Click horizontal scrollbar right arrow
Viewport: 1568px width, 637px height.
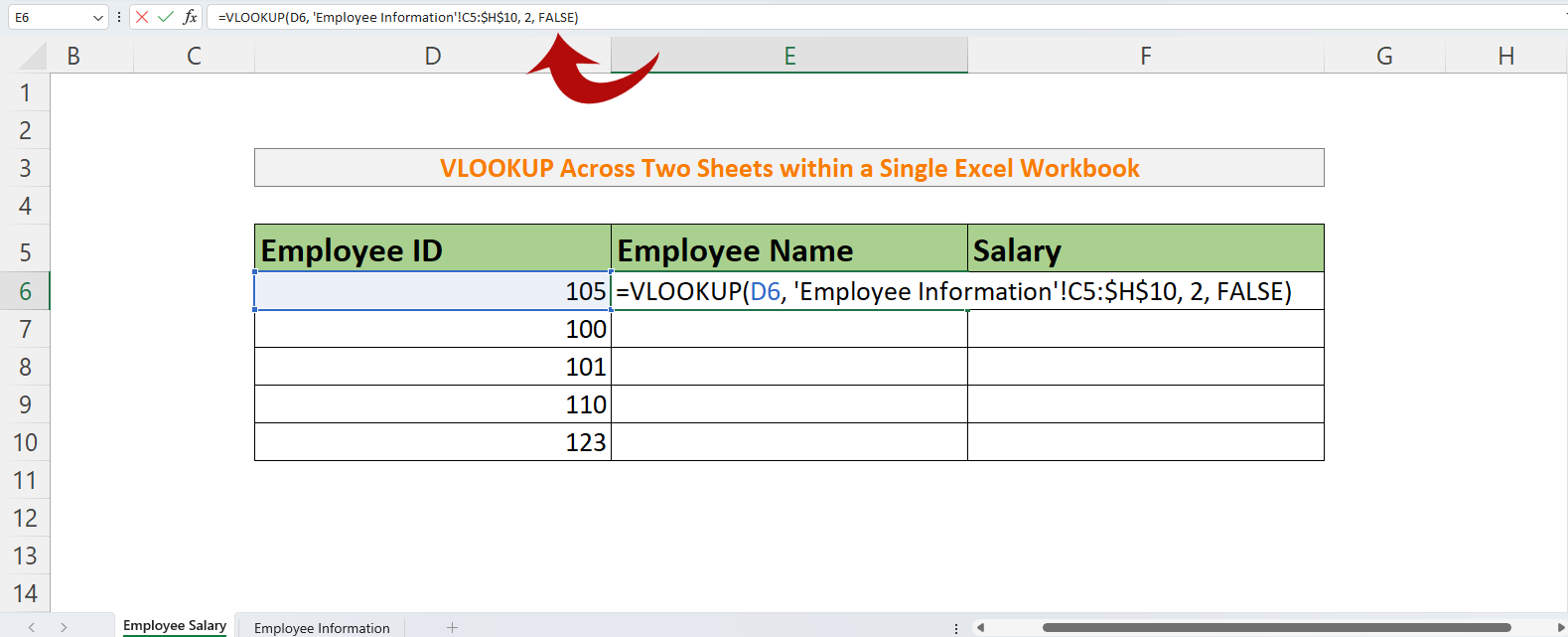pos(1561,627)
